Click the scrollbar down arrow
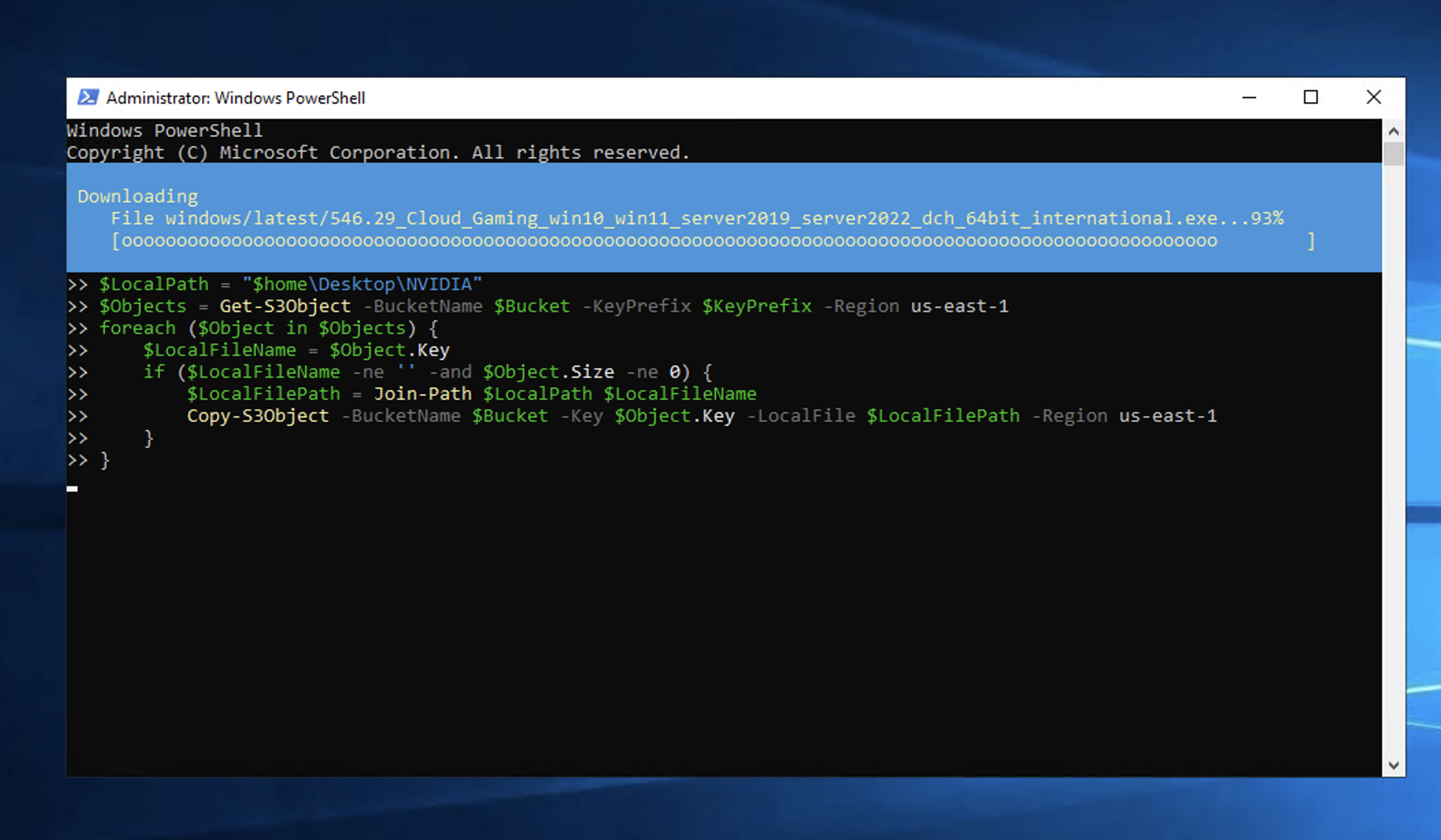The height and width of the screenshot is (840, 1441). [1394, 765]
